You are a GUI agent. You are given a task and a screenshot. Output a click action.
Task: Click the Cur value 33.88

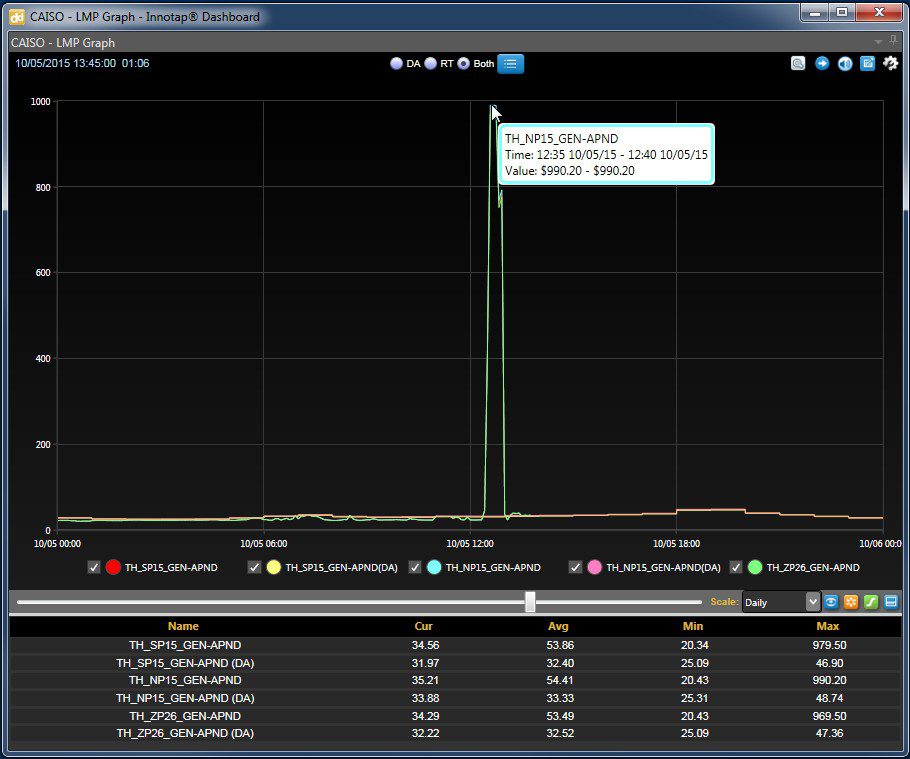tap(425, 698)
